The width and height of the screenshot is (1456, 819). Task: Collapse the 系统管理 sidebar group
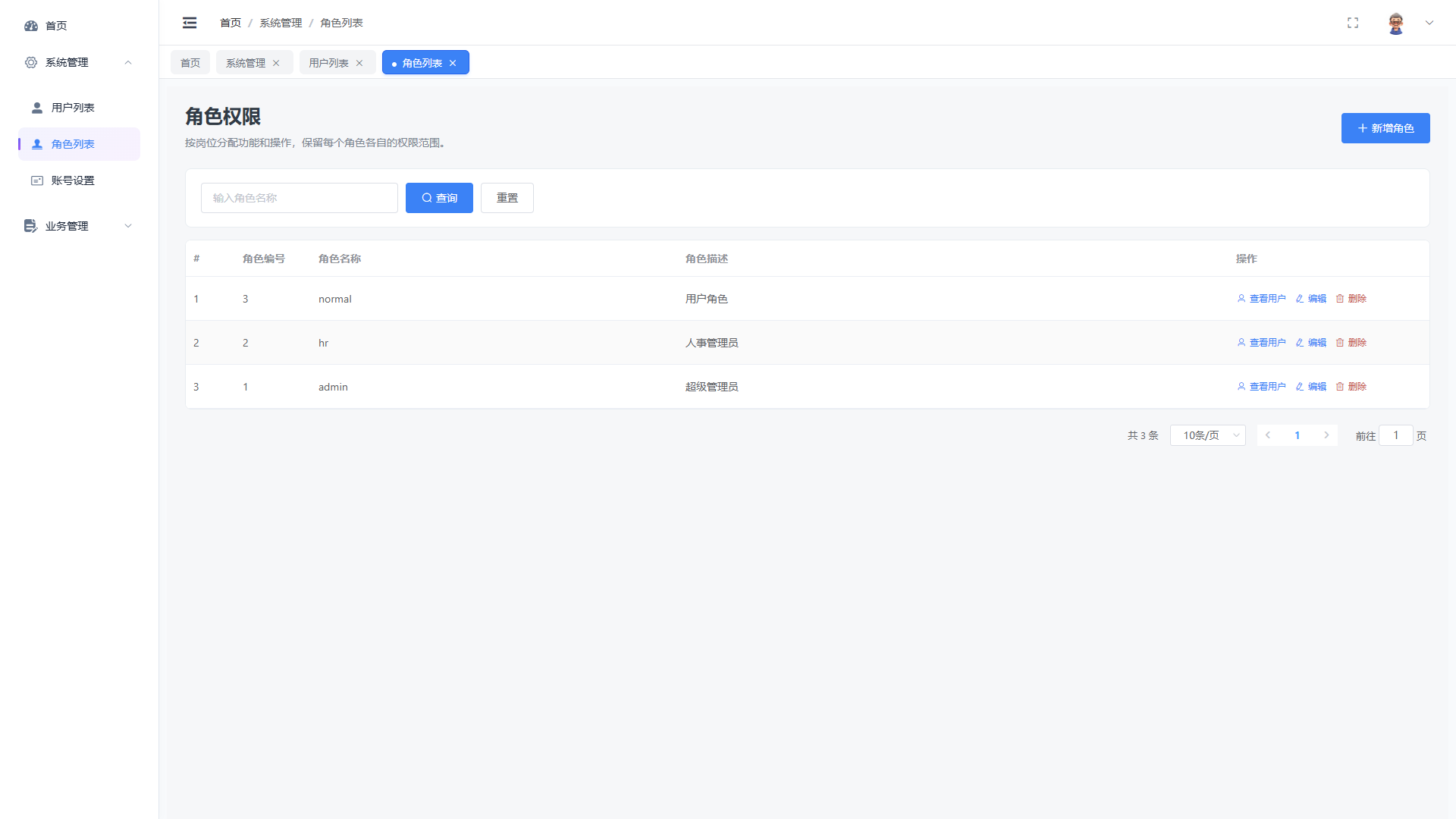tap(79, 62)
